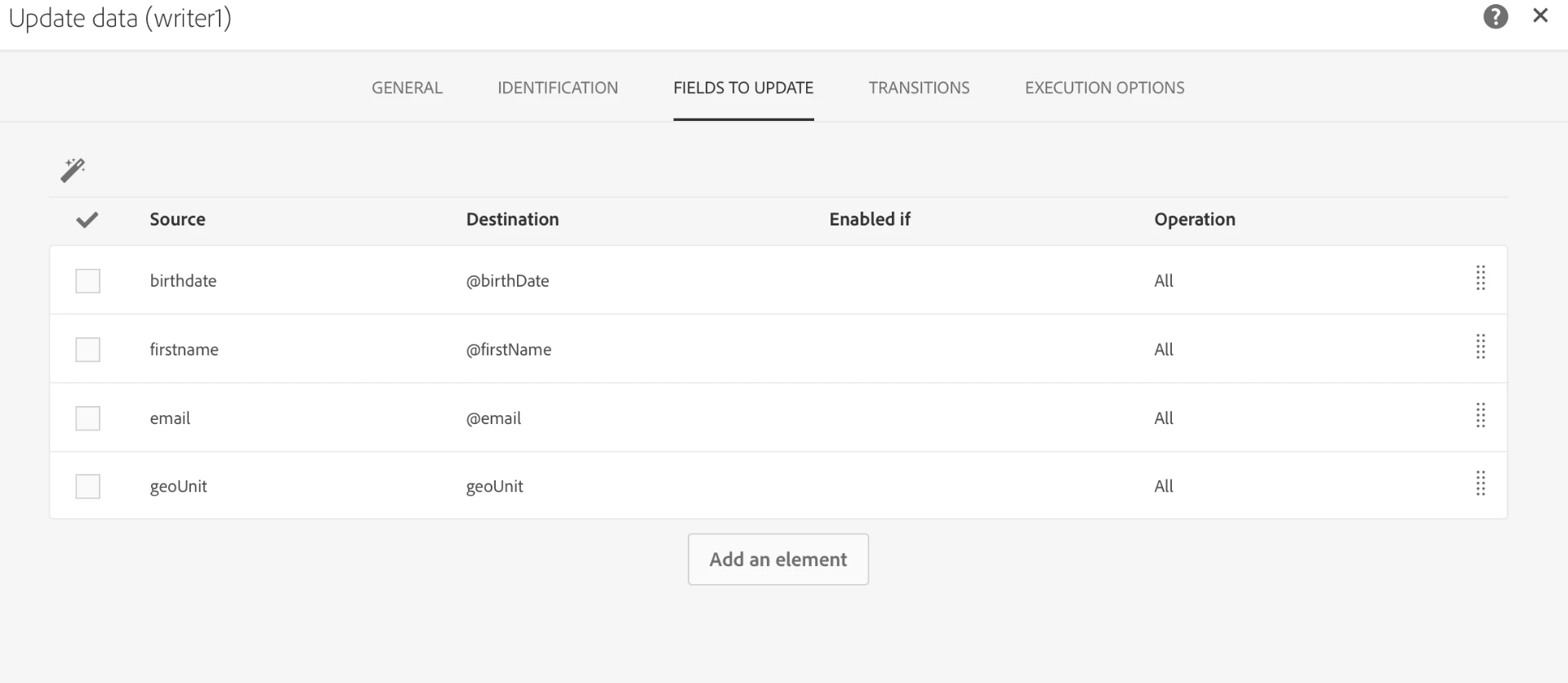Viewport: 1568px width, 683px height.
Task: Edit the @firstName destination cell
Action: pyautogui.click(x=508, y=350)
